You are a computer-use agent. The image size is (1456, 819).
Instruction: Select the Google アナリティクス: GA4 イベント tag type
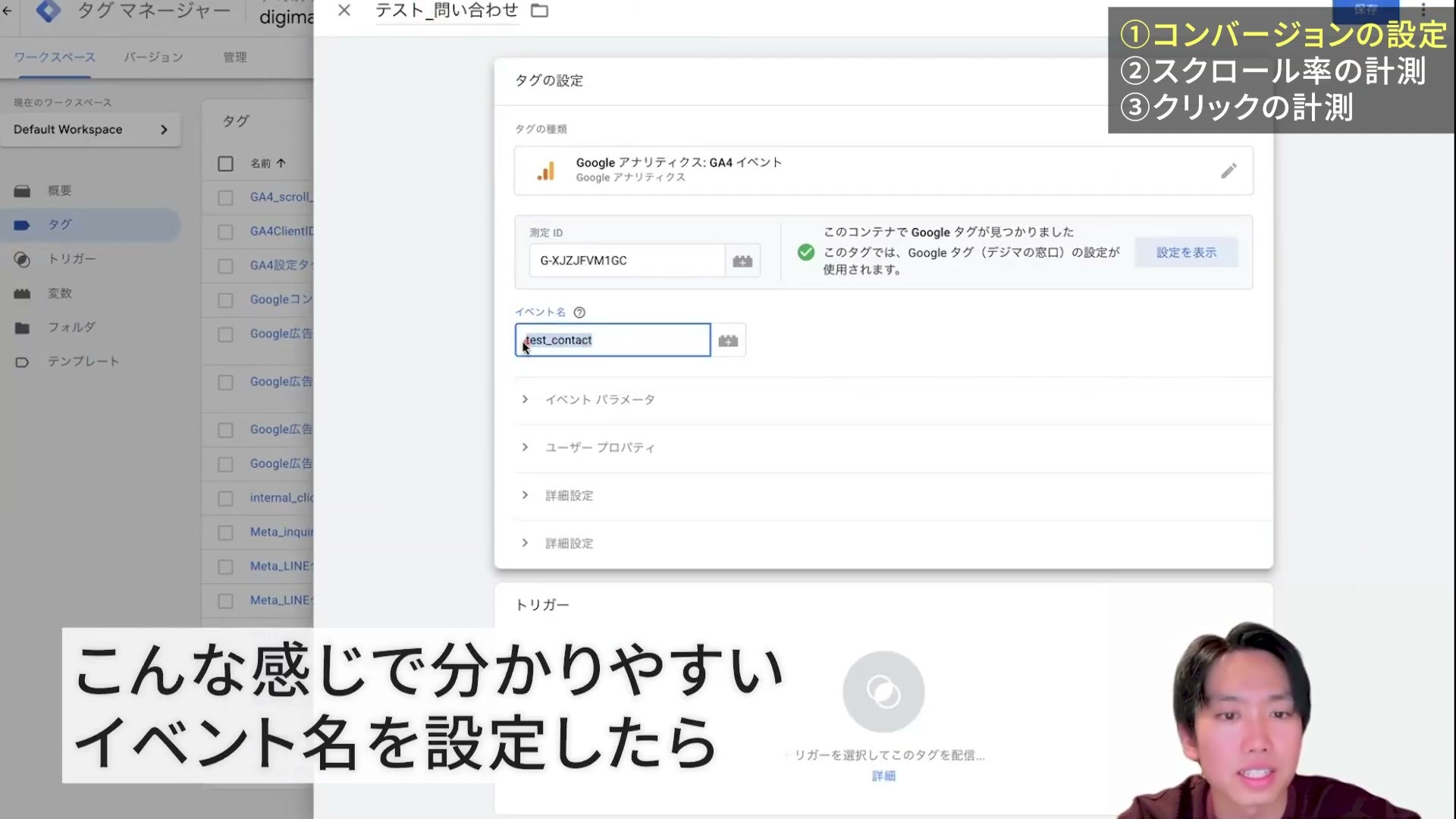(x=883, y=171)
